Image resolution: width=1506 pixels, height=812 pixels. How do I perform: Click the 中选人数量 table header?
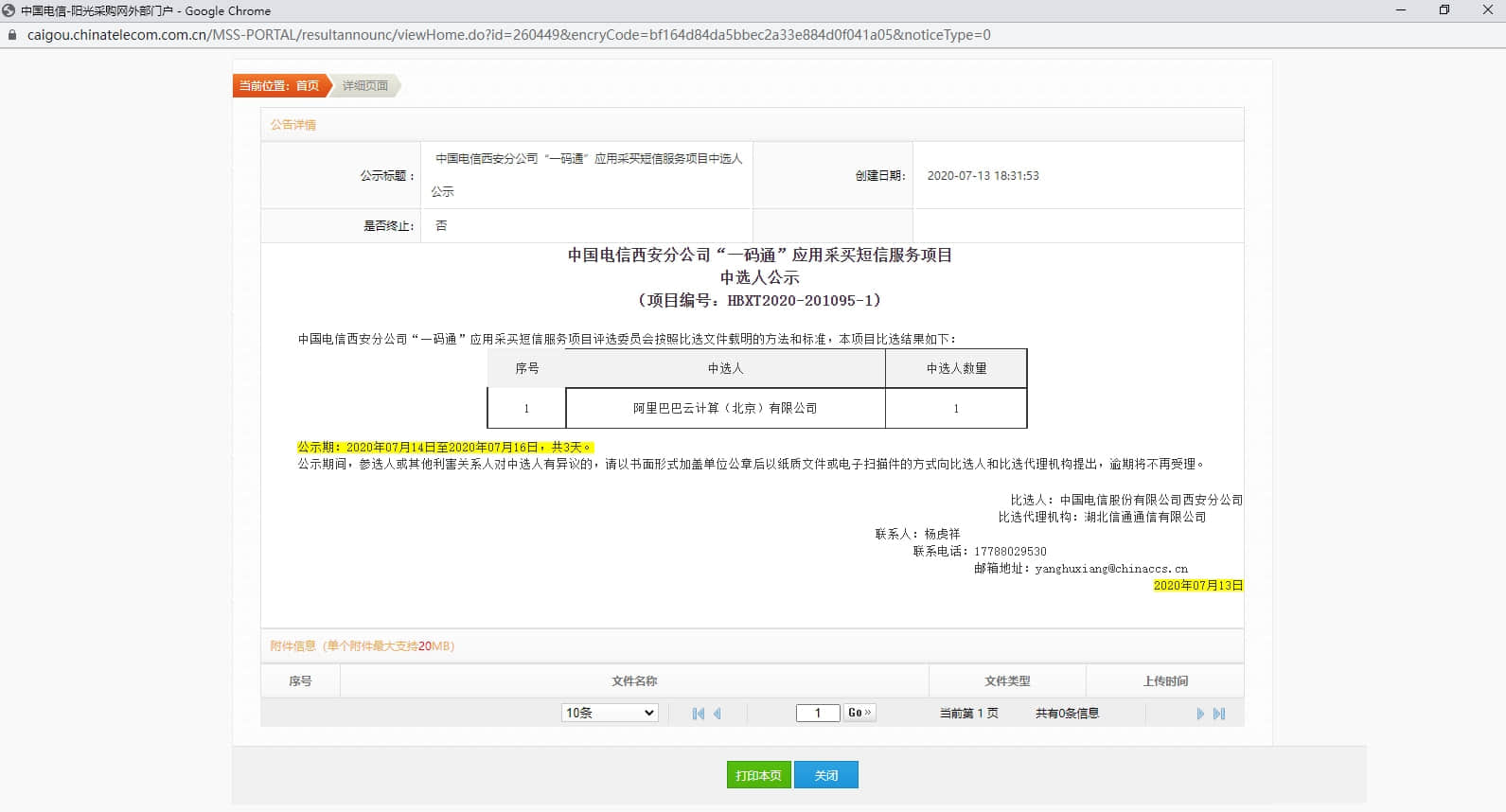(956, 368)
